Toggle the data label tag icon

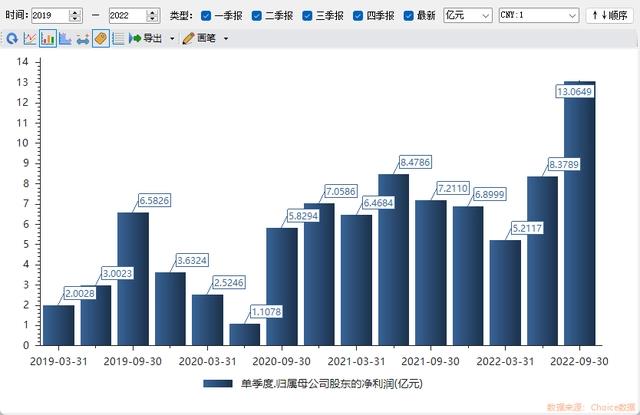coord(101,39)
